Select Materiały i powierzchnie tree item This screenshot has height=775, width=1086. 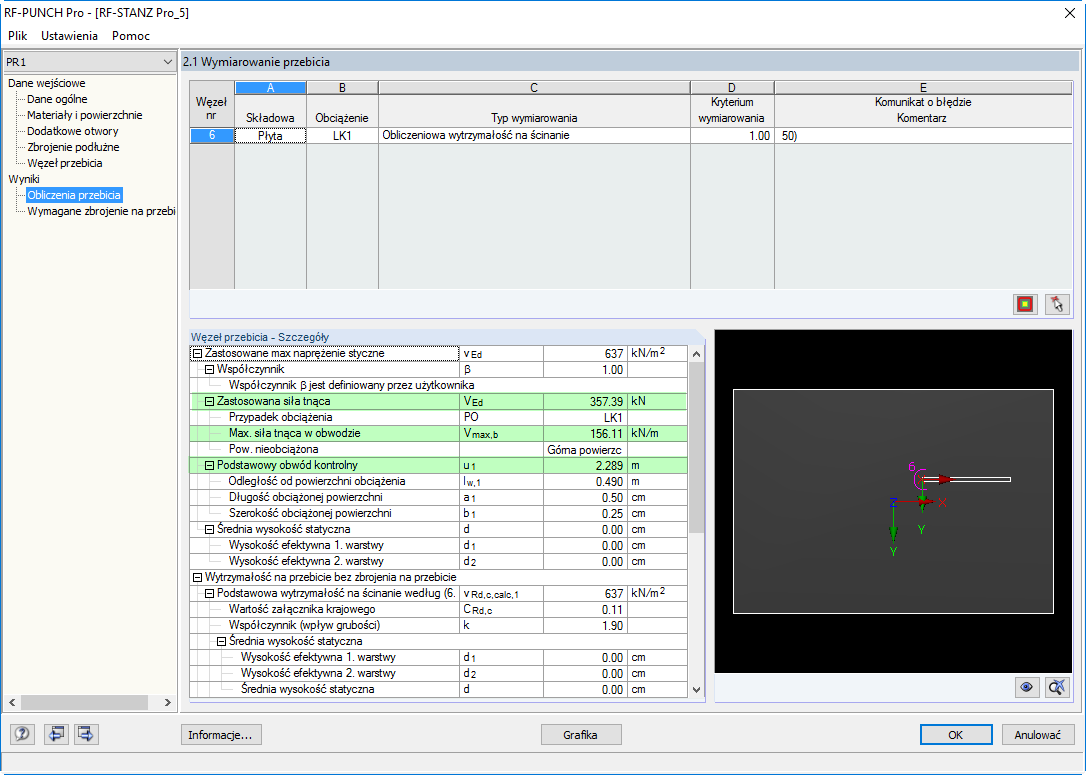(x=84, y=115)
